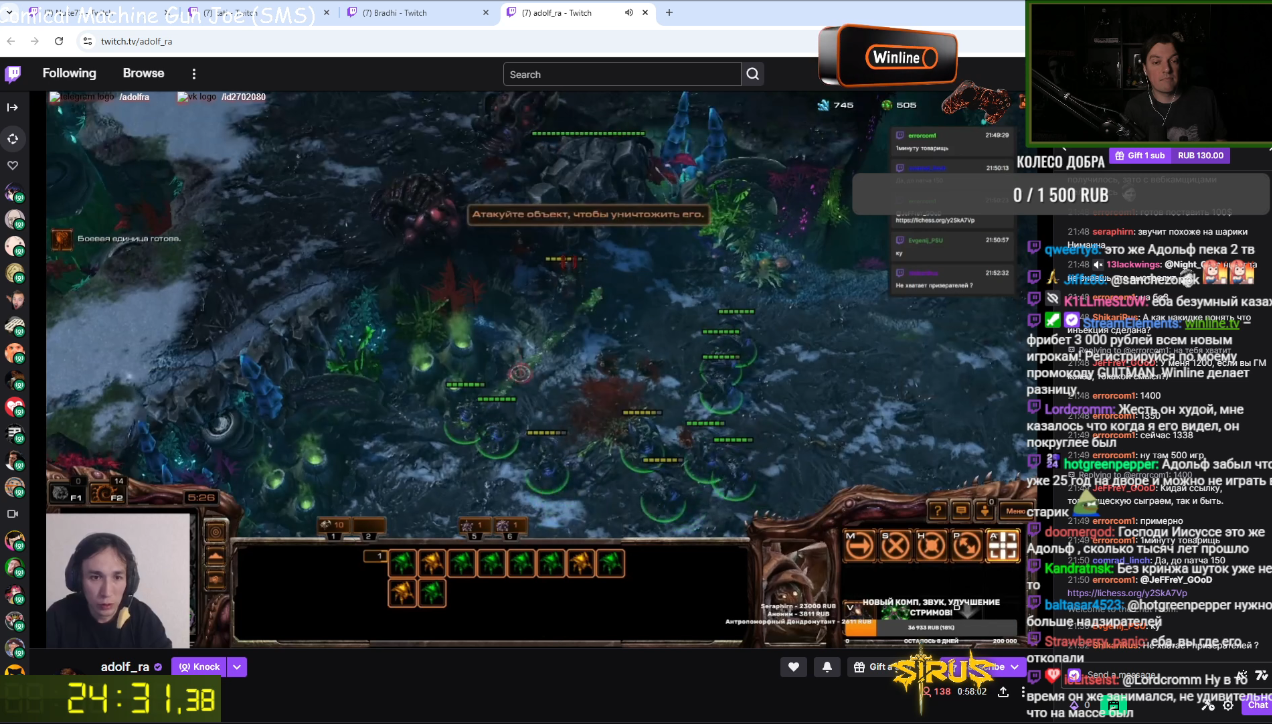
Task: Open the in-game Меню button
Action: tap(1014, 510)
